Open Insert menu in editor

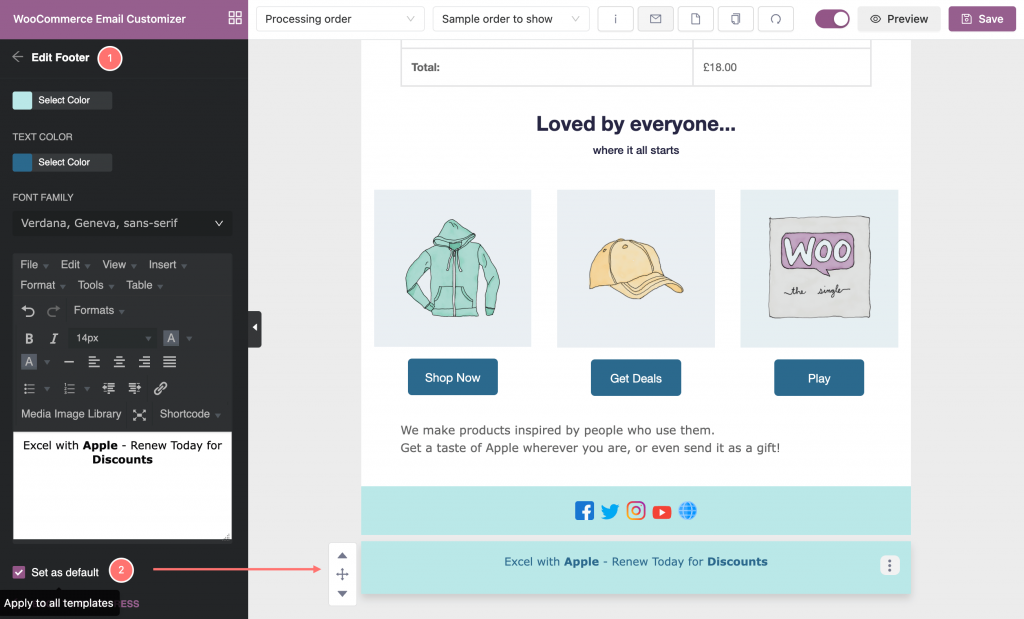pyautogui.click(x=167, y=264)
